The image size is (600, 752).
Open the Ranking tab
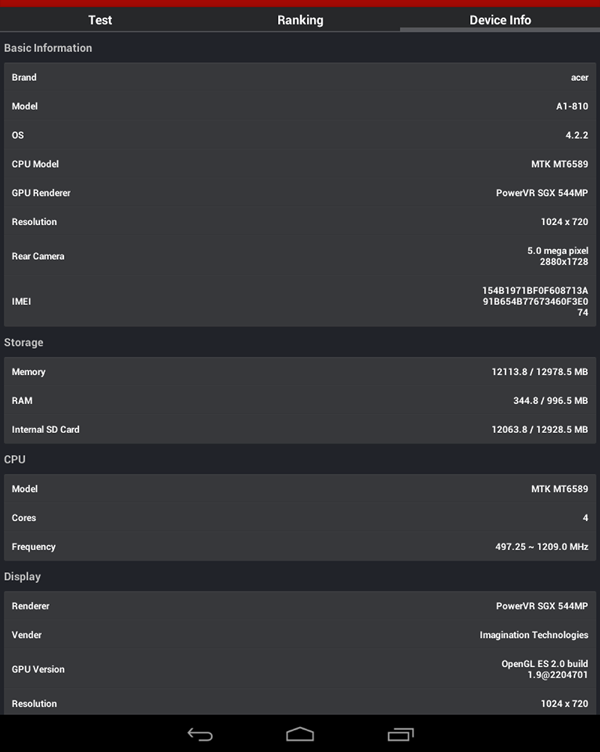pyautogui.click(x=300, y=20)
